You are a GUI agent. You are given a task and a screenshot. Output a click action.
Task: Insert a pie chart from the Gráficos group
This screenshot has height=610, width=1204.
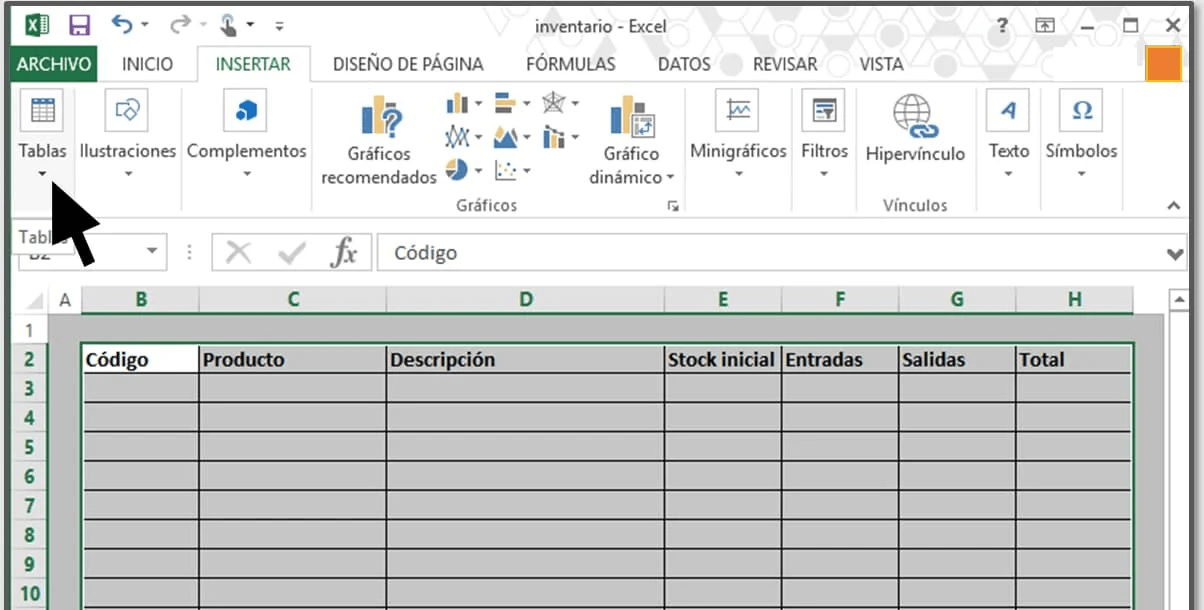tap(457, 170)
